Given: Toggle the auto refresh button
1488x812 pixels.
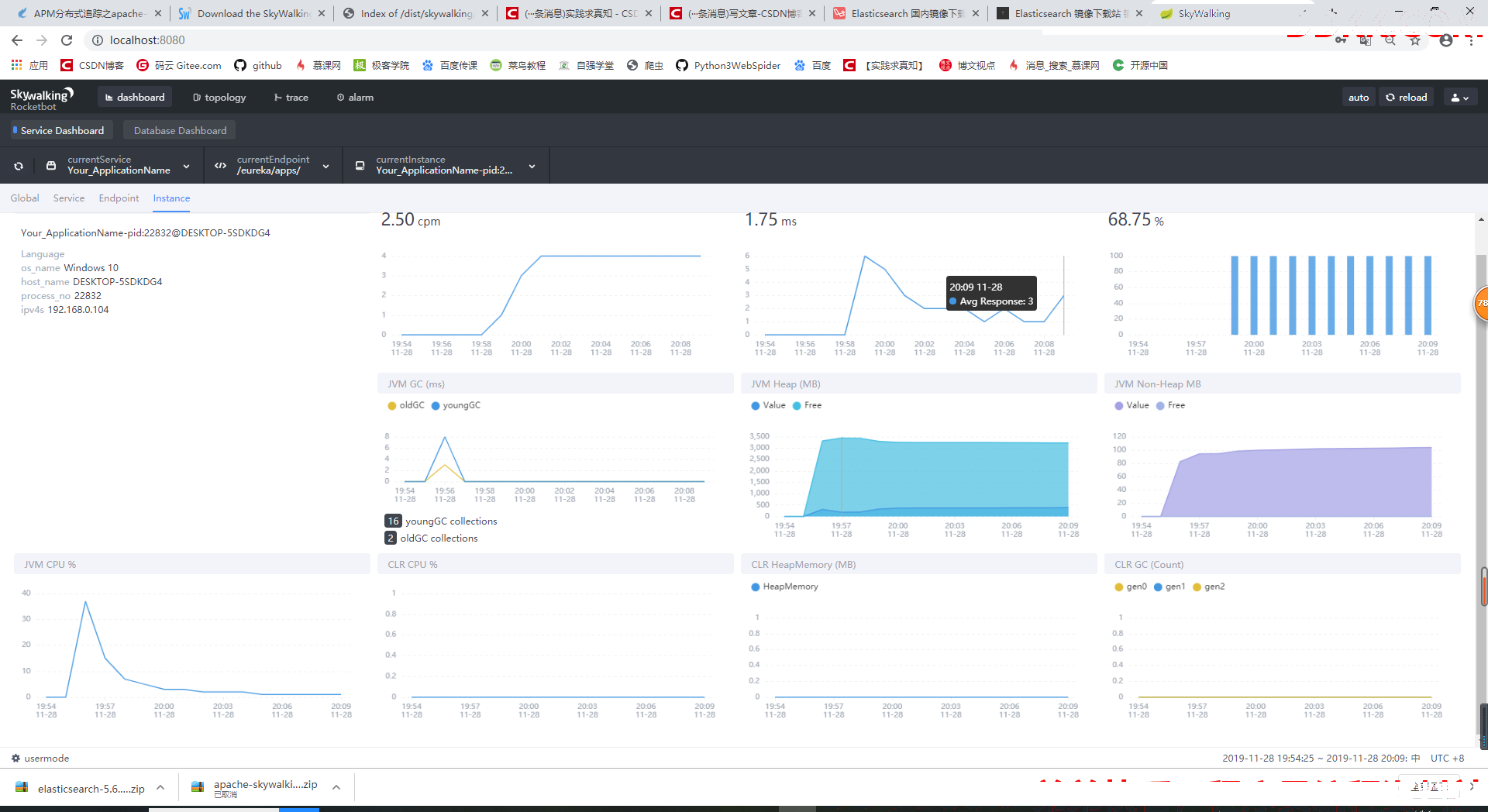Looking at the screenshot, I should click(x=1358, y=98).
